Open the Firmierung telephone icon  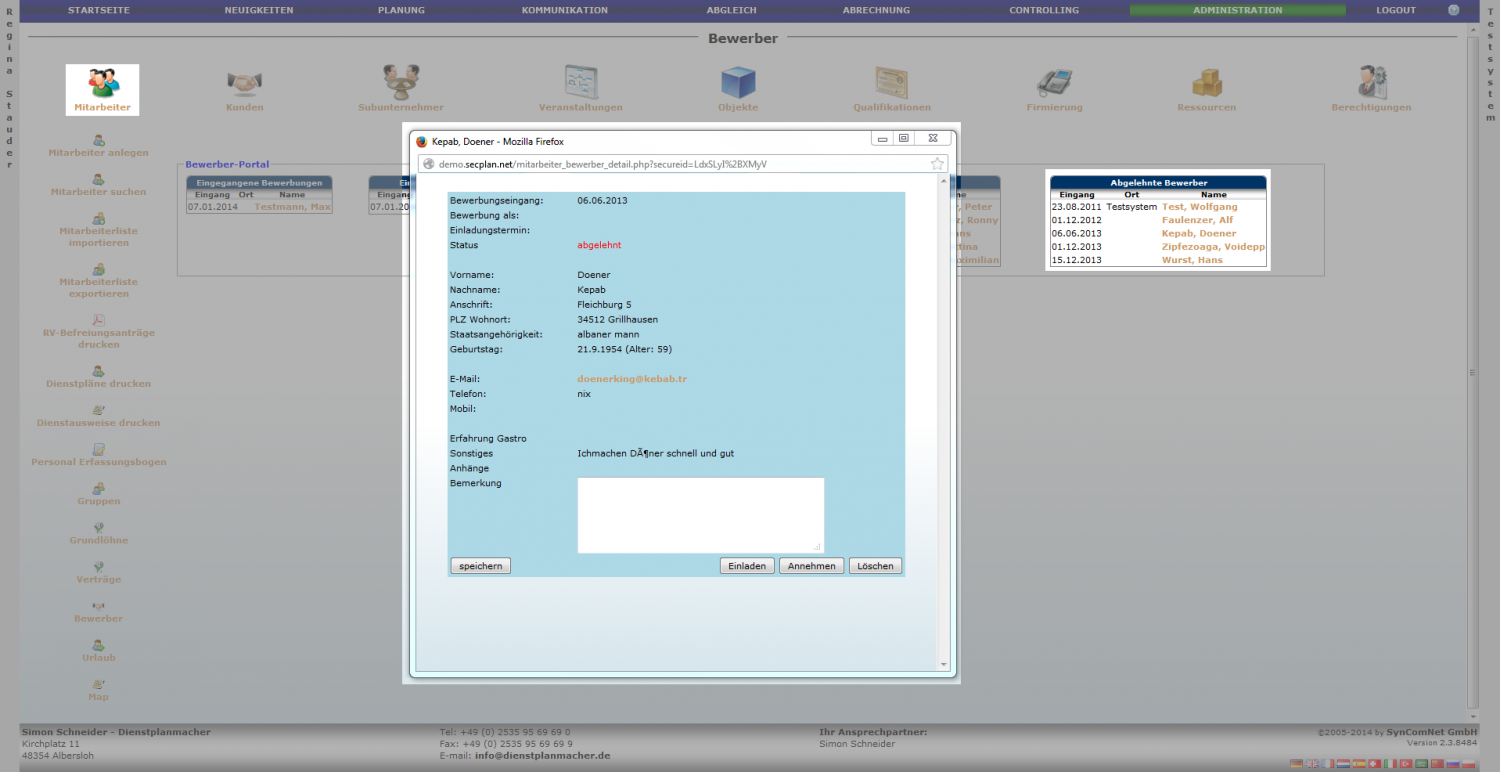[x=1054, y=83]
